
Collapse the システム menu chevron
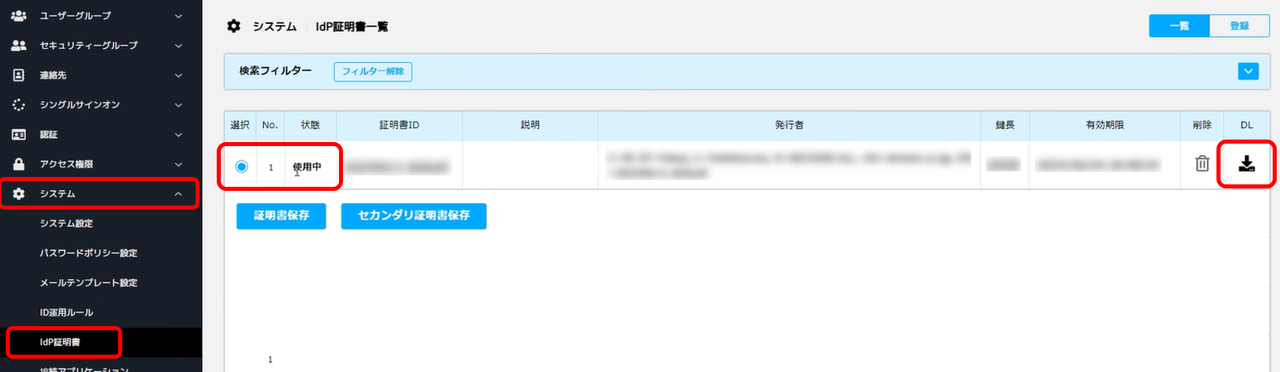178,193
